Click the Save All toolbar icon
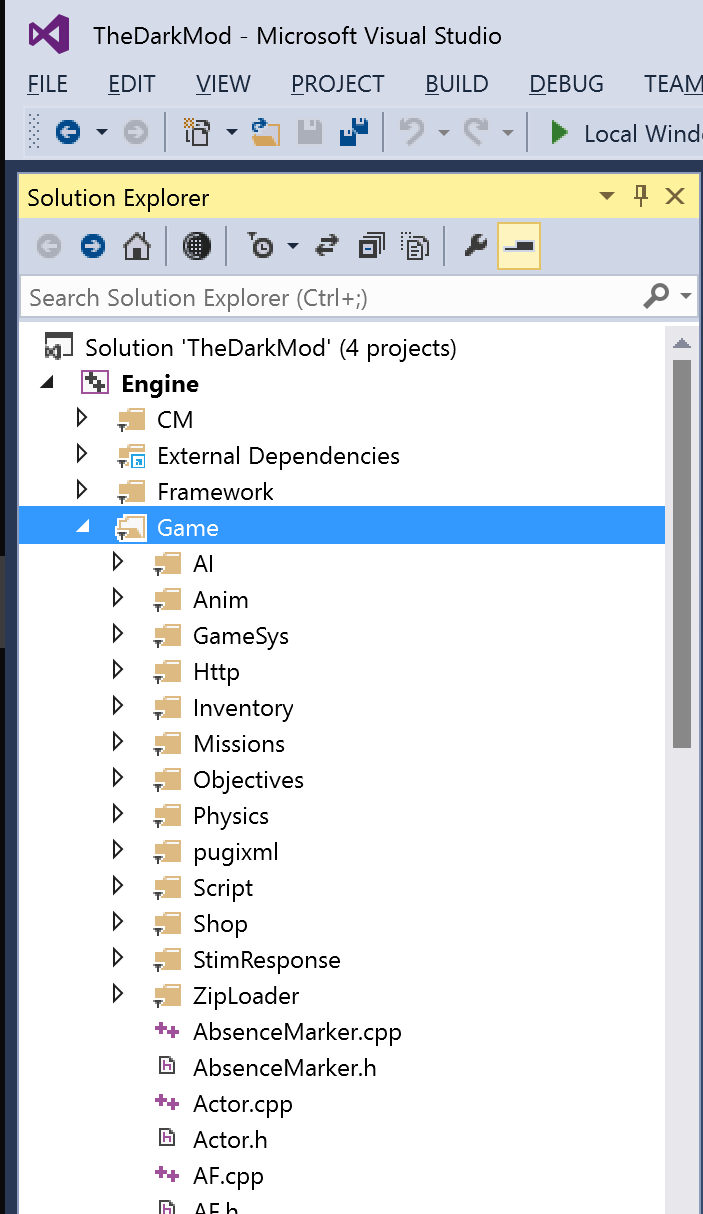703x1214 pixels. (x=354, y=132)
